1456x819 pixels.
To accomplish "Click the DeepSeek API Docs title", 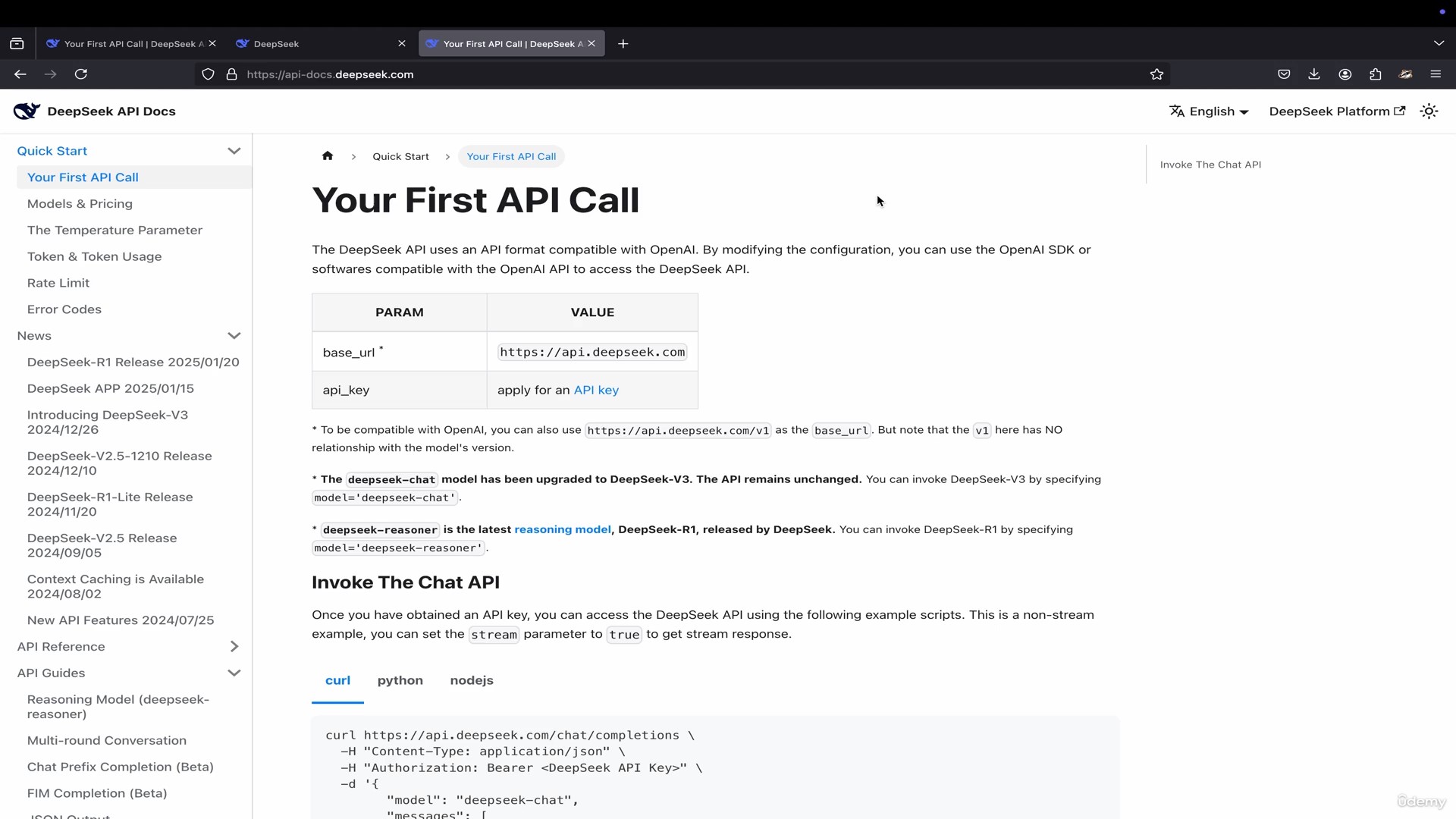I will pyautogui.click(x=111, y=111).
